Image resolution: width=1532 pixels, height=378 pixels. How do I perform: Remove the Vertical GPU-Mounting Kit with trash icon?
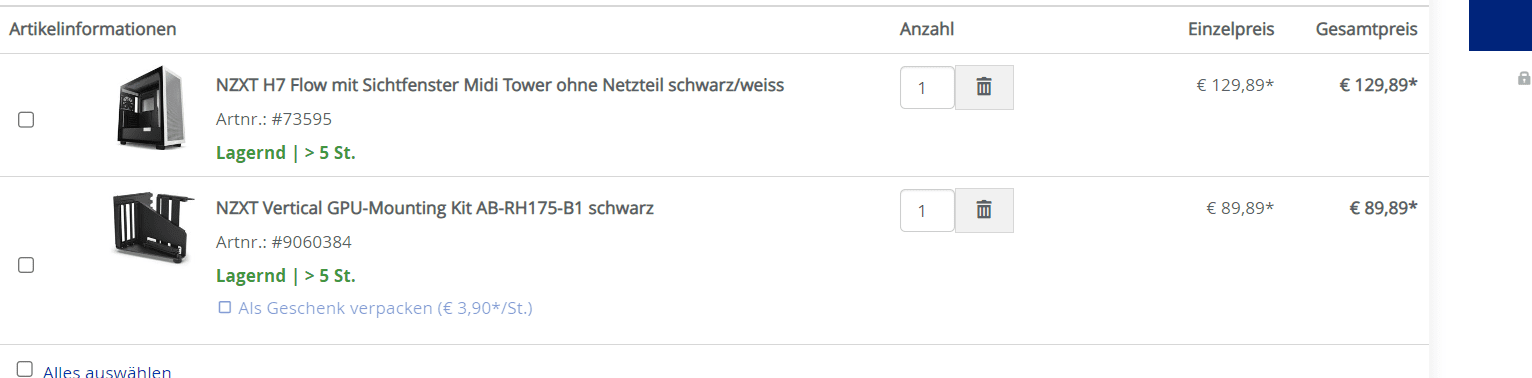(x=984, y=210)
